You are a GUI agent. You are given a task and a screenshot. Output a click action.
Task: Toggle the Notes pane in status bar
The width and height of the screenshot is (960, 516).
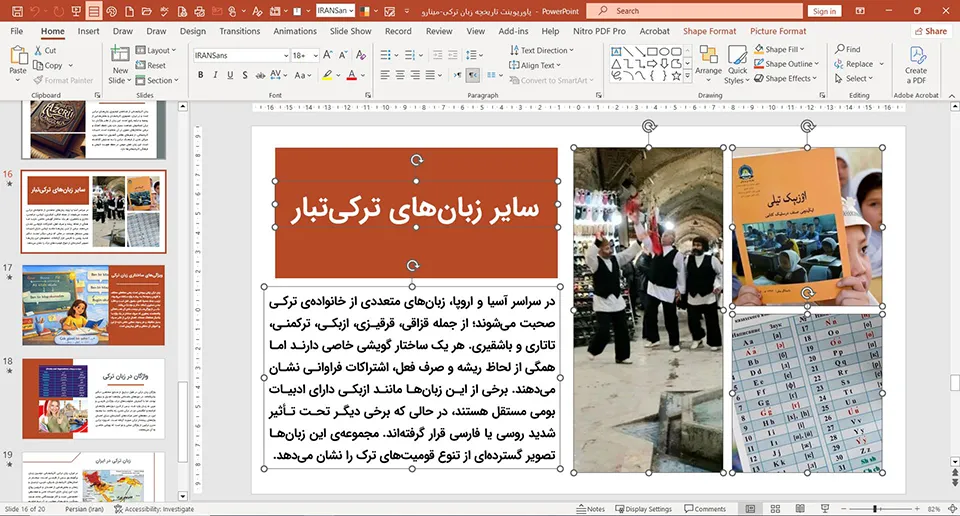pyautogui.click(x=591, y=509)
